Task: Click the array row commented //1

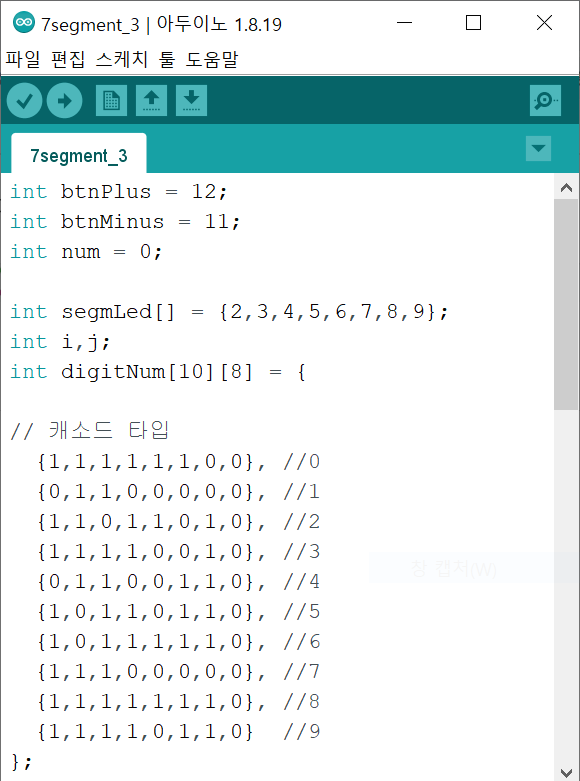Action: pos(178,492)
